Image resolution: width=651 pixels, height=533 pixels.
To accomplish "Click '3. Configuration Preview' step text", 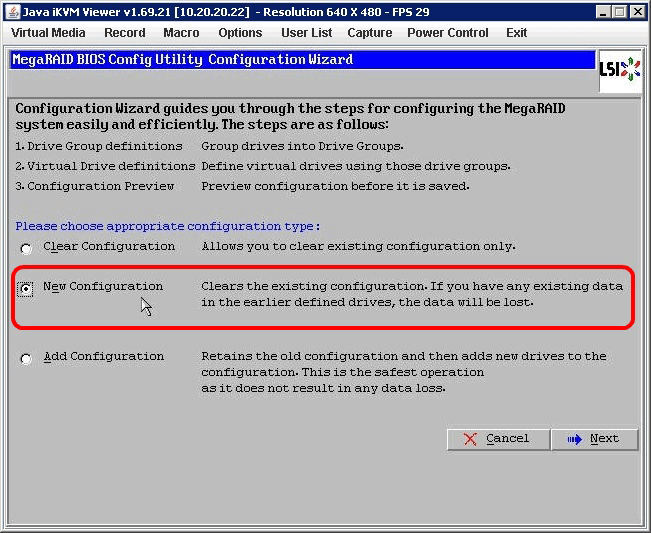I will click(95, 186).
